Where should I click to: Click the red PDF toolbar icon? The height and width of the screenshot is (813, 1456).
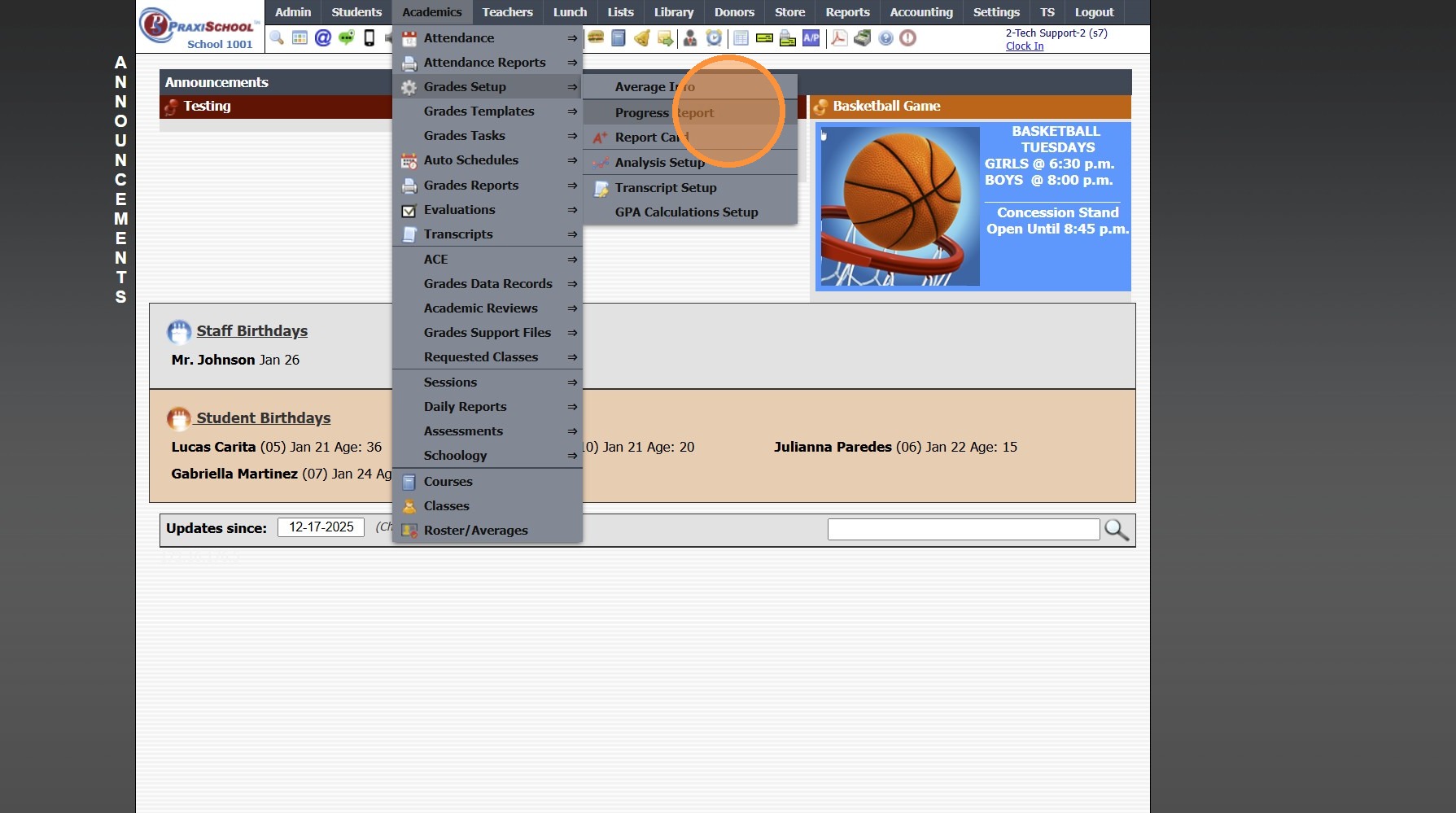839,38
